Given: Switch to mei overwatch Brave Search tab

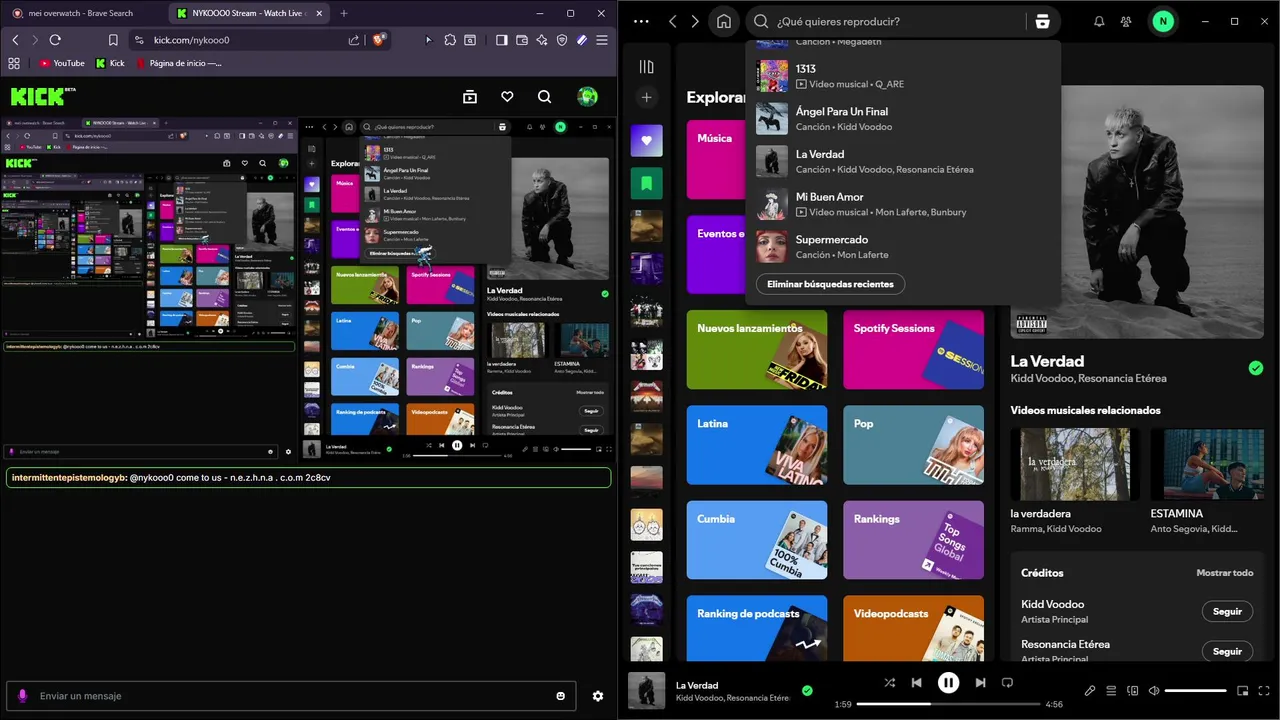Looking at the screenshot, I should [x=83, y=13].
